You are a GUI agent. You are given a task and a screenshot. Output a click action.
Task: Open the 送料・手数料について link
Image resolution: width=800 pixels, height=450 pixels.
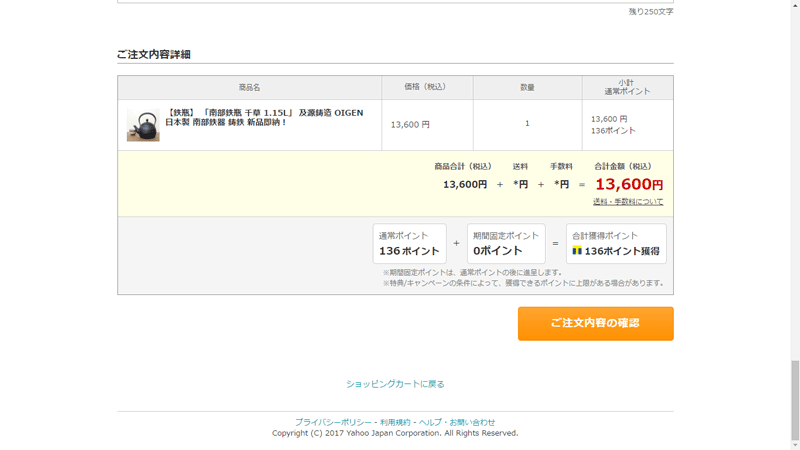(x=628, y=202)
